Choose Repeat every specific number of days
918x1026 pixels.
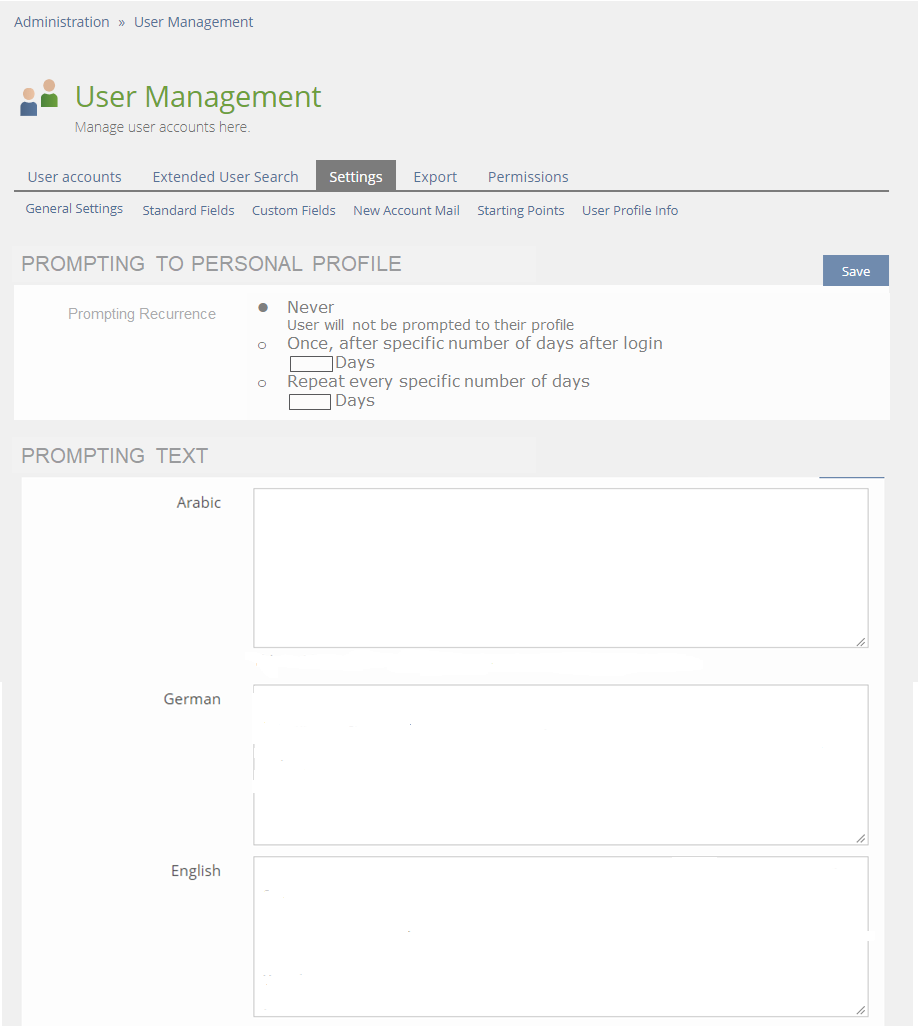[x=262, y=383]
